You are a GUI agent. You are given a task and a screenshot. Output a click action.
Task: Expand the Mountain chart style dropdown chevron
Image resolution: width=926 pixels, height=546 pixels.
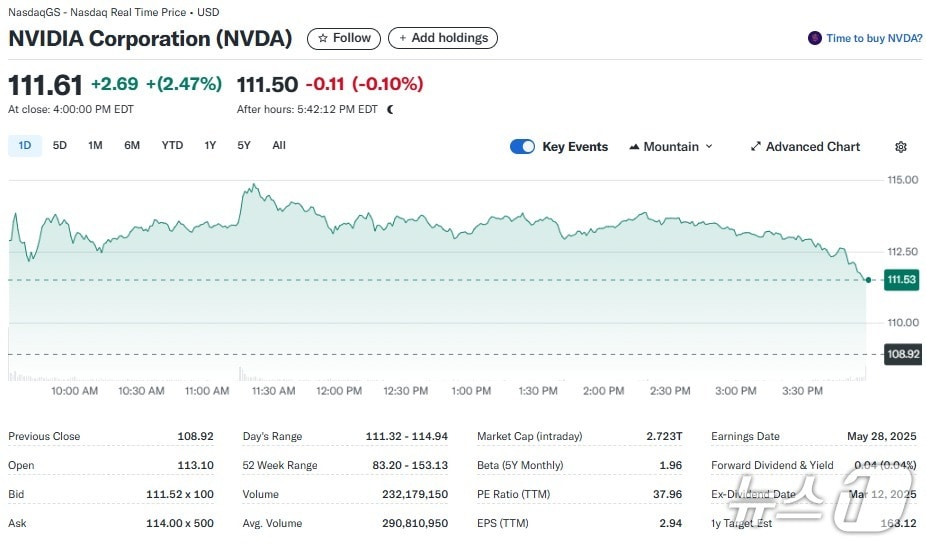click(709, 147)
